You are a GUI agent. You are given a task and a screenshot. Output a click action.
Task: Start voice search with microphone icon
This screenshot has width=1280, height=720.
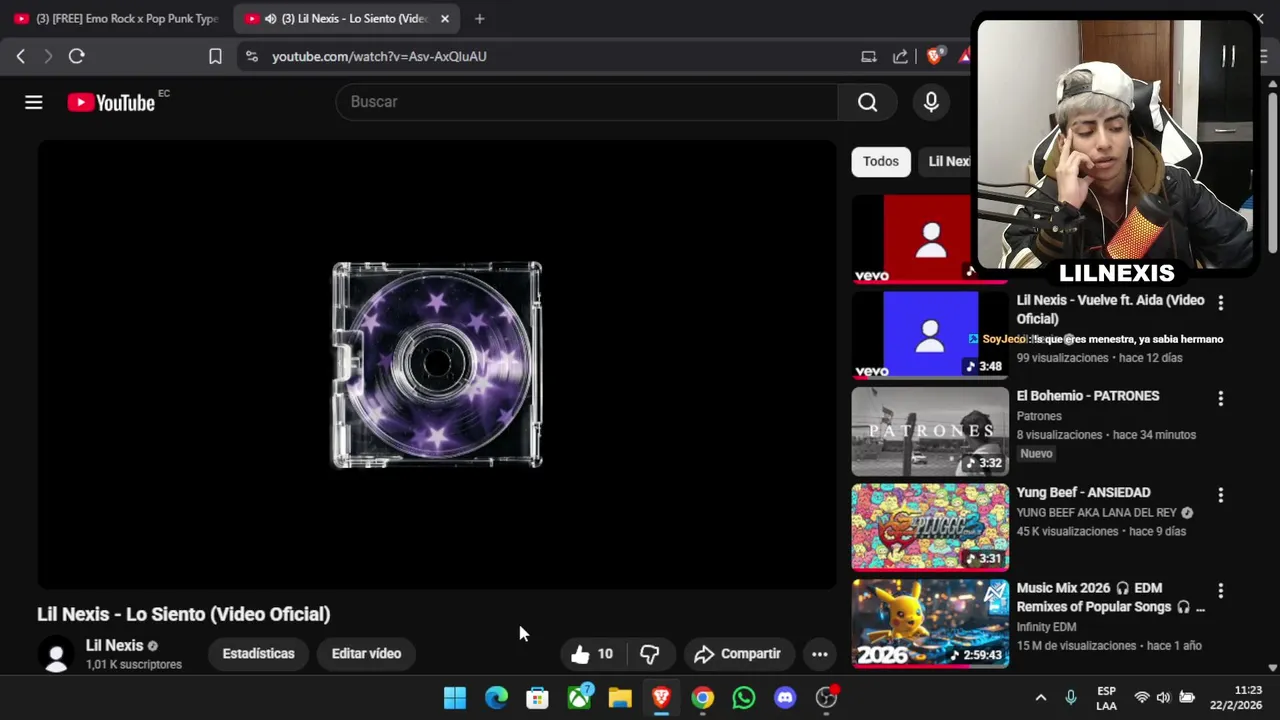[x=931, y=102]
